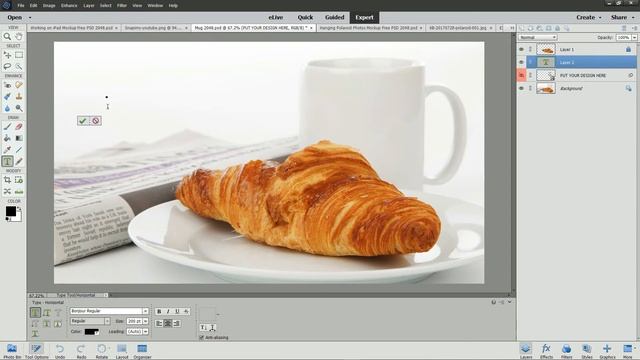Screen dimensions: 640x360
Task: Select the Lasso tool
Action: (x=7, y=66)
